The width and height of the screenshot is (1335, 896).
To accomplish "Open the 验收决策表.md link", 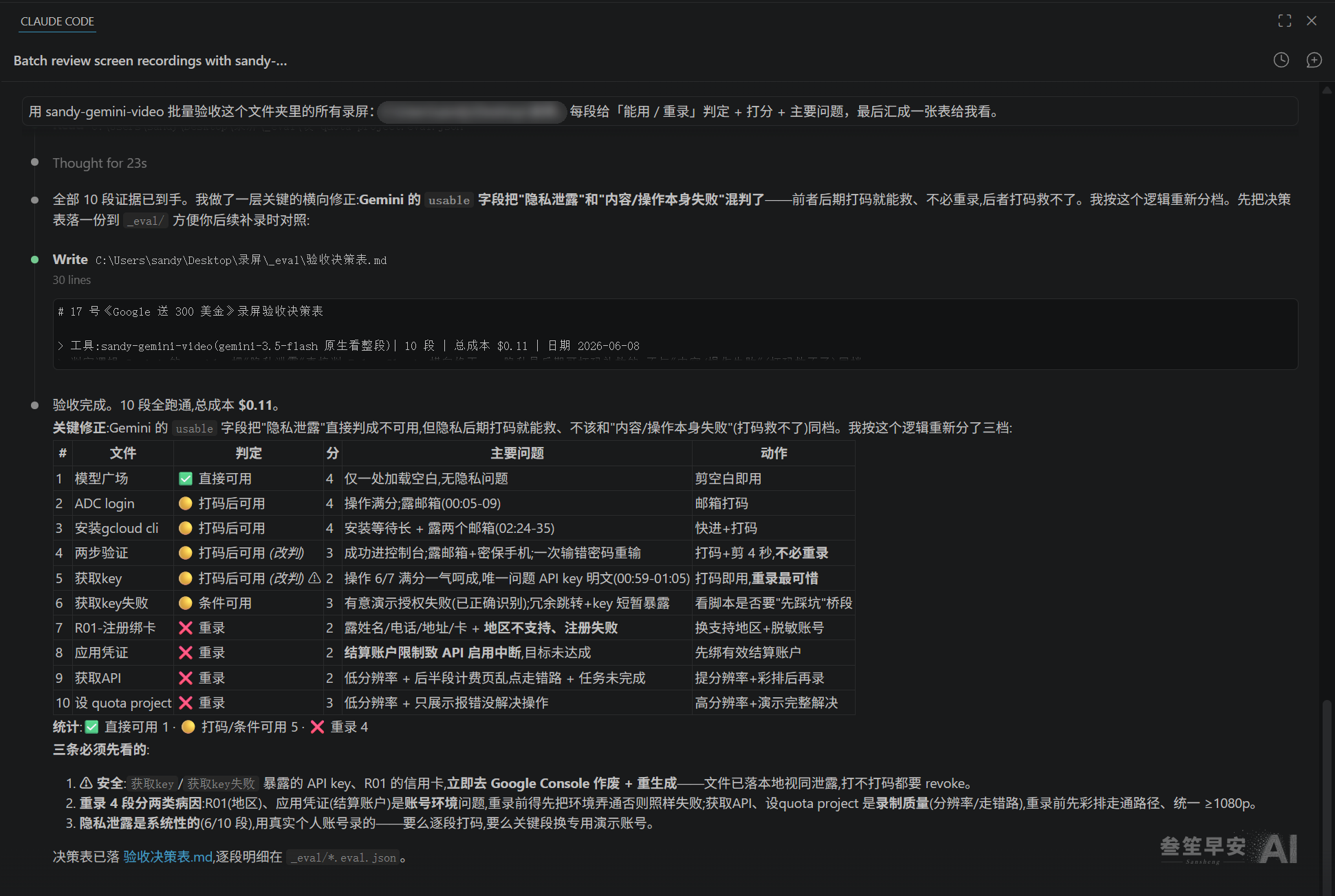I will coord(168,857).
